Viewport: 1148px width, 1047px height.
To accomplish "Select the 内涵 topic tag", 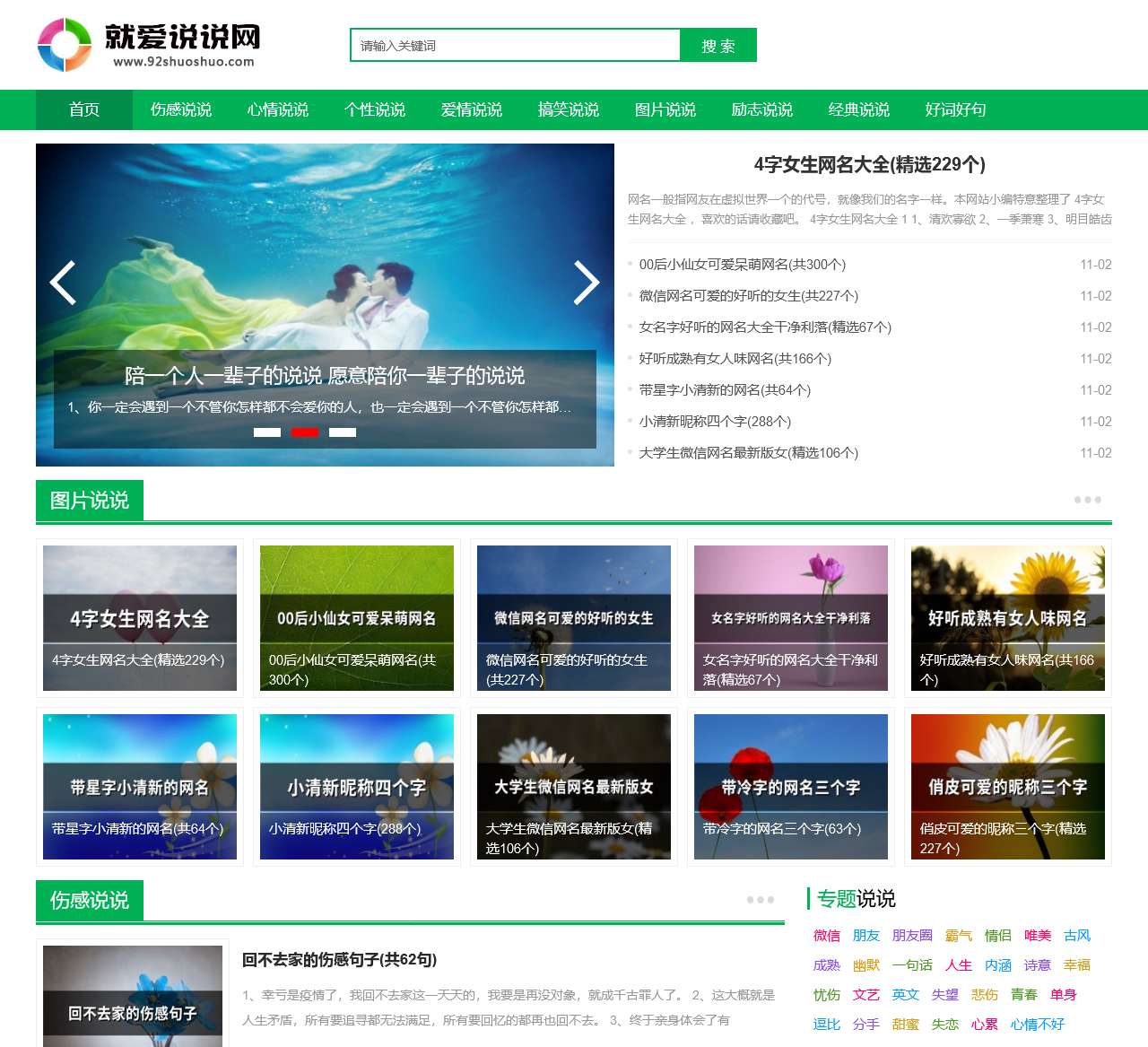I will click(998, 965).
